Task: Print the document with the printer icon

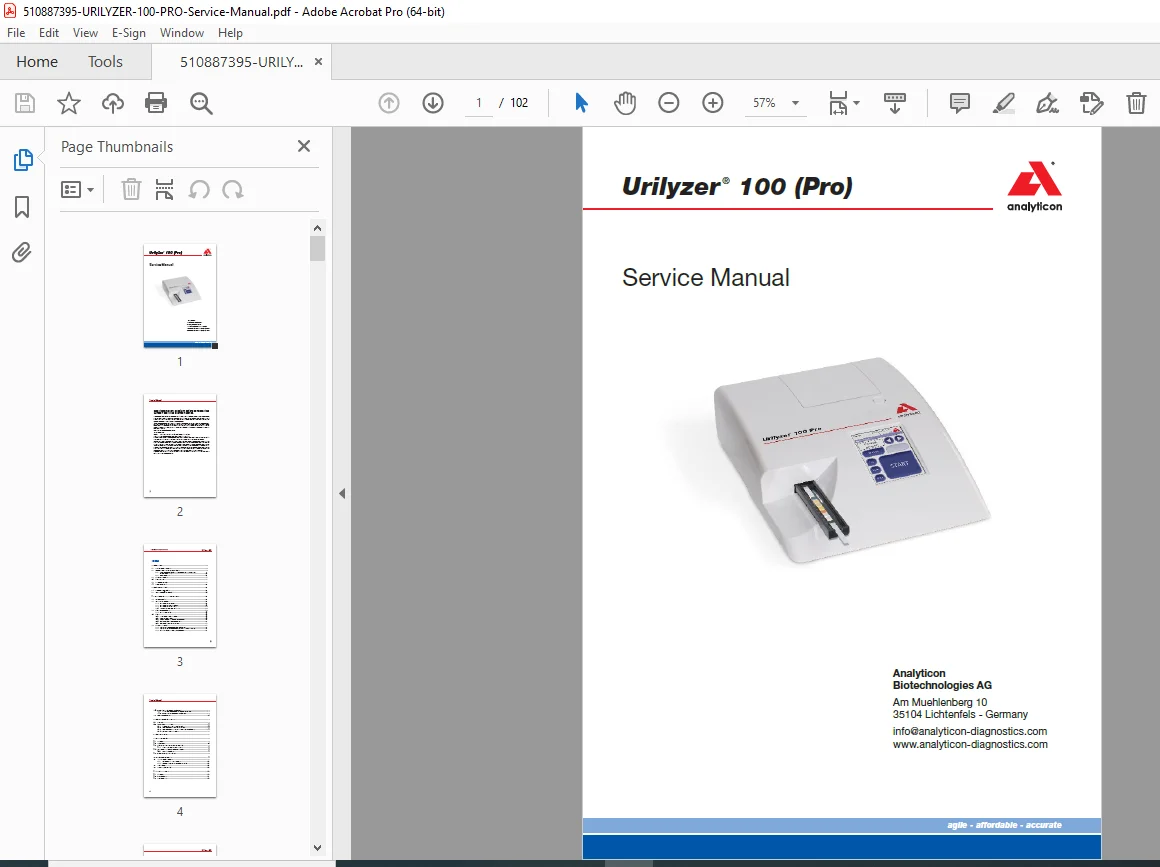Action: 156,103
